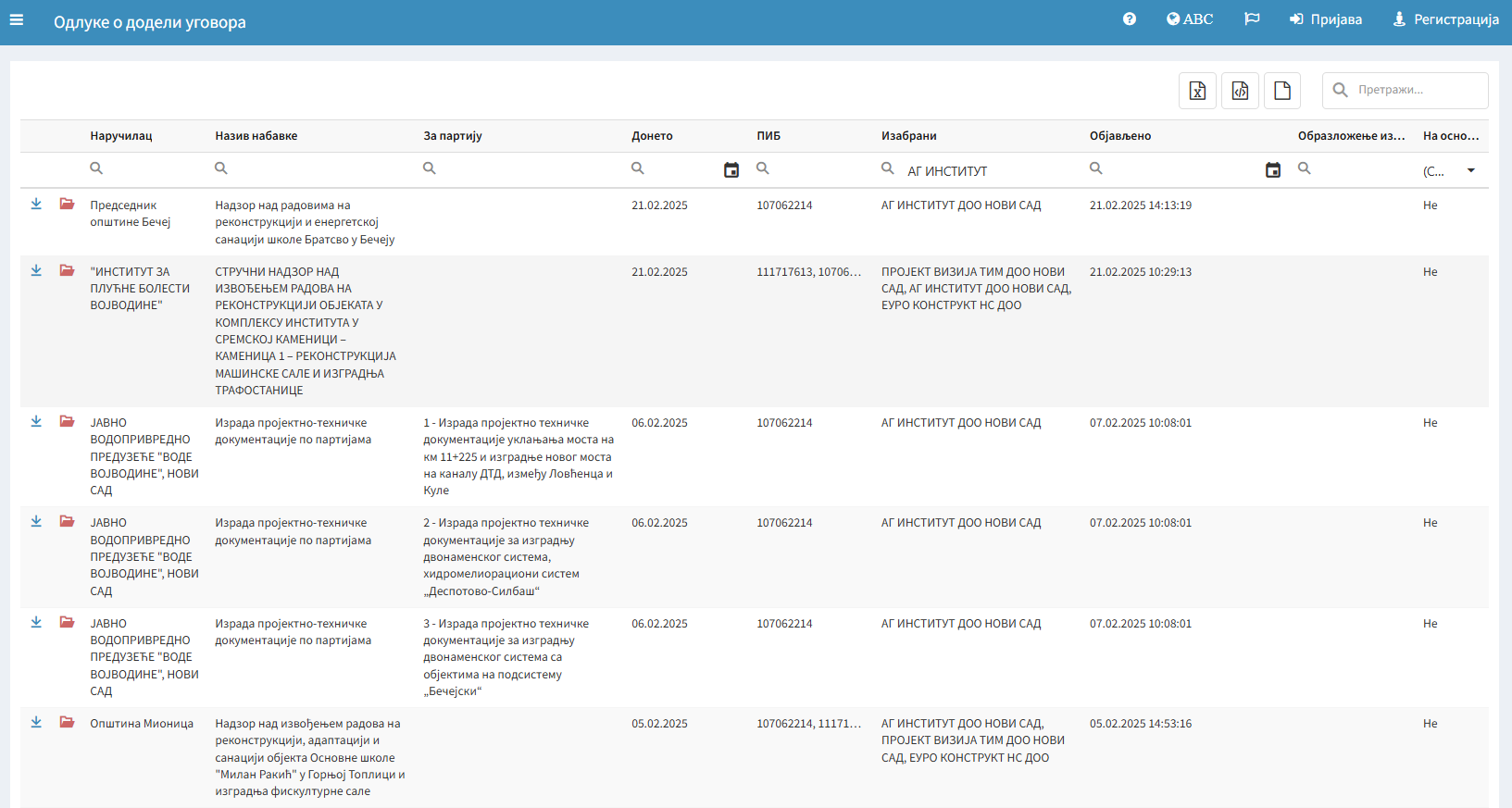
Task: Click the Назив набавке filter field
Action: (315, 169)
